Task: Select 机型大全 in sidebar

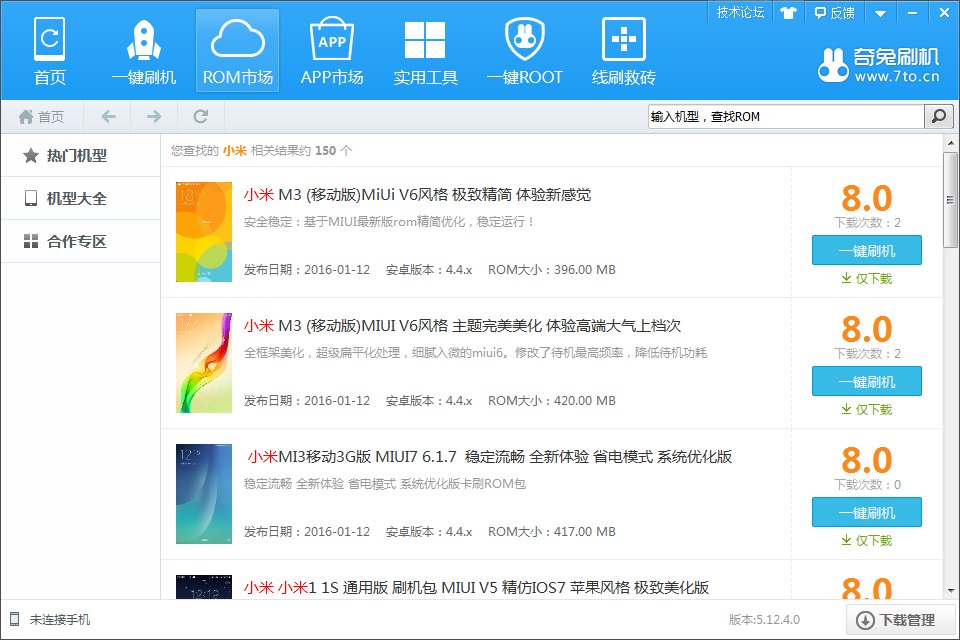Action: (x=80, y=198)
